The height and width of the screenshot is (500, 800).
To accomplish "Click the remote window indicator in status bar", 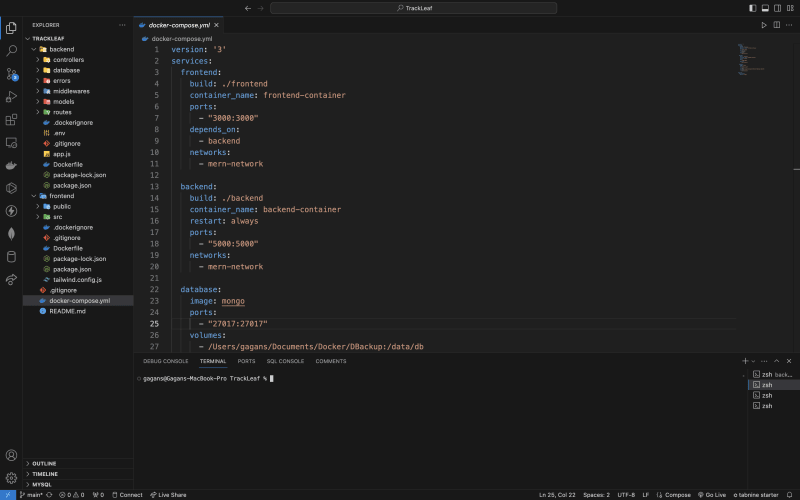I will point(8,495).
